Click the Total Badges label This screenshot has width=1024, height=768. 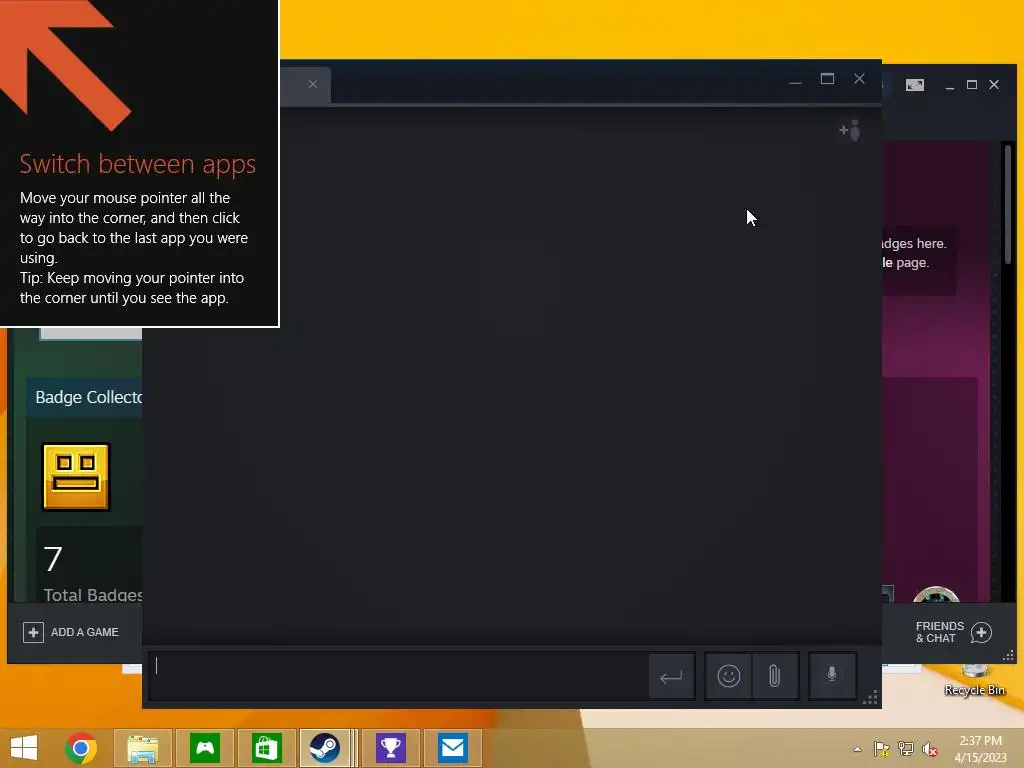[93, 595]
